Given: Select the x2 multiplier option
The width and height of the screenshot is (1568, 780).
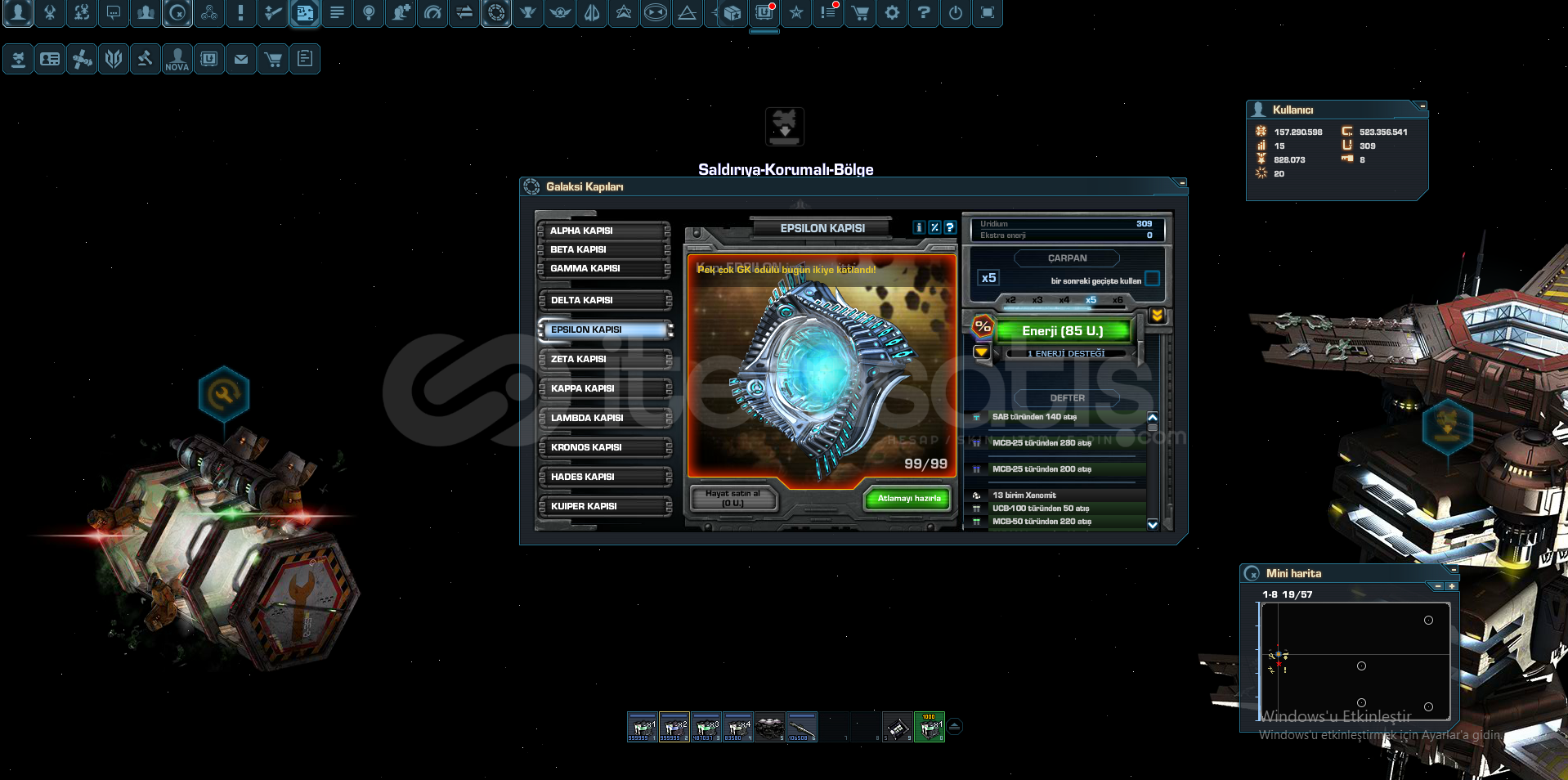Looking at the screenshot, I should (x=1010, y=300).
